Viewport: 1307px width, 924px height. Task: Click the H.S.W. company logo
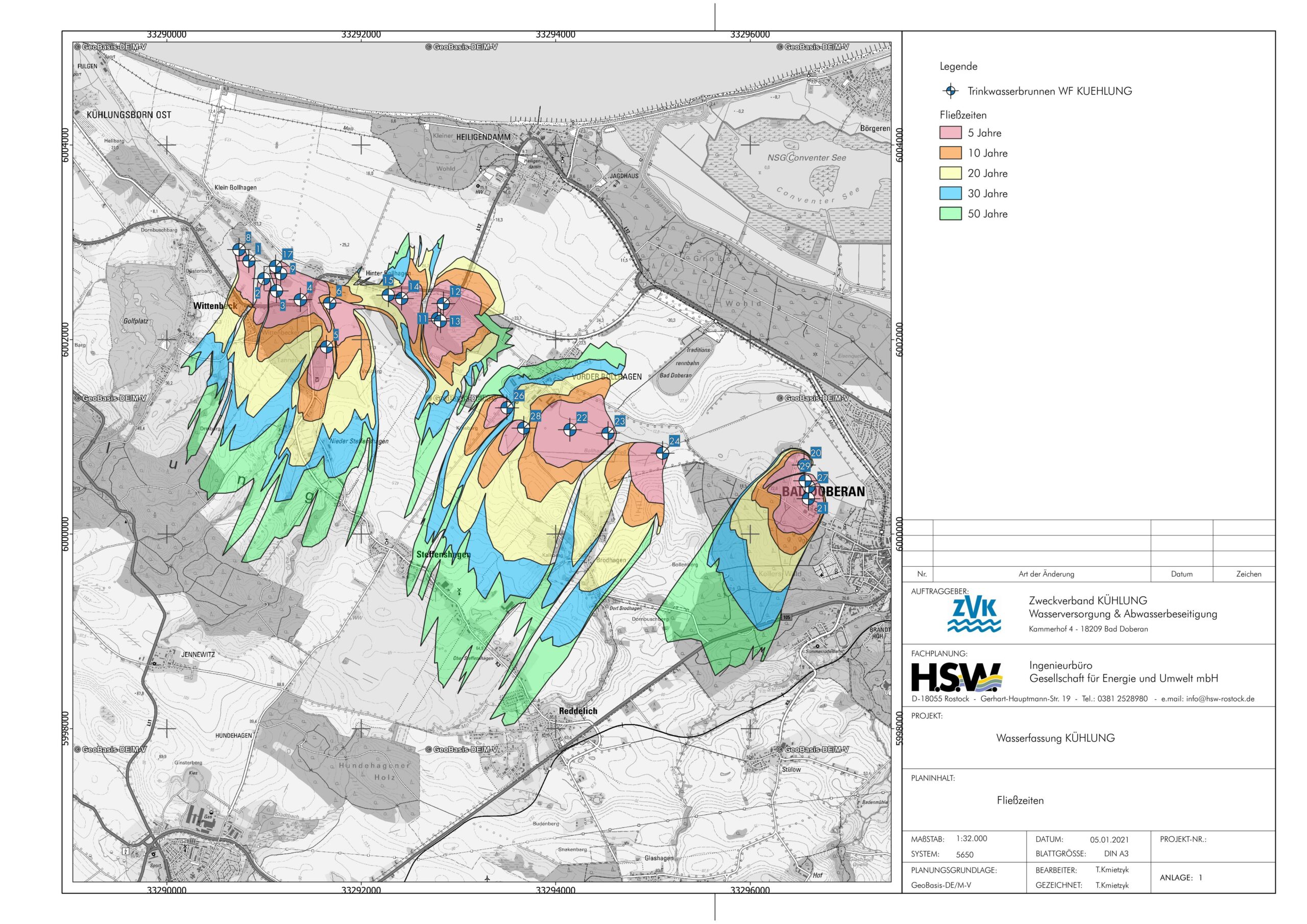956,677
